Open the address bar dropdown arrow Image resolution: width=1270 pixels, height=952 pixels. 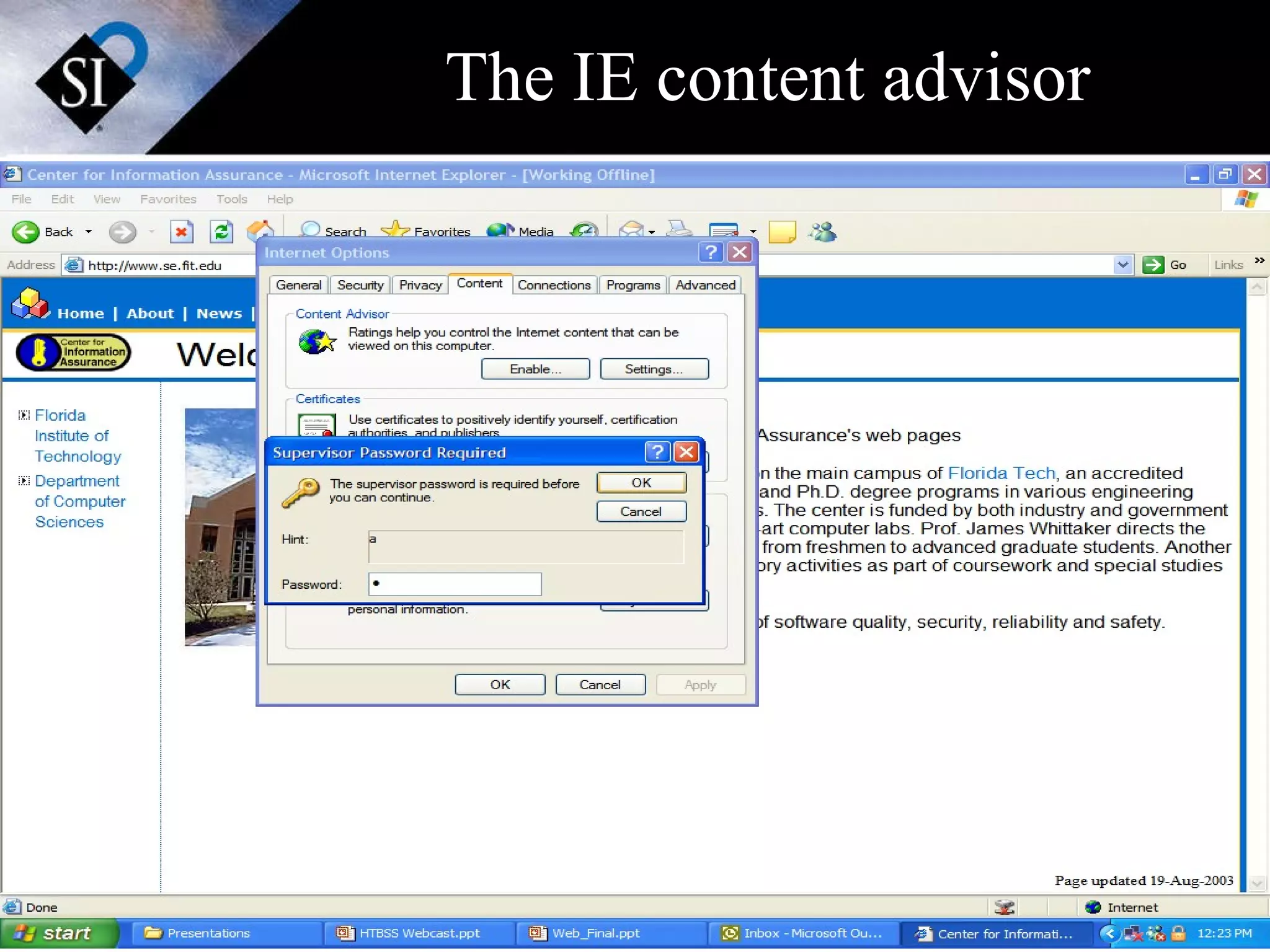tap(1123, 265)
